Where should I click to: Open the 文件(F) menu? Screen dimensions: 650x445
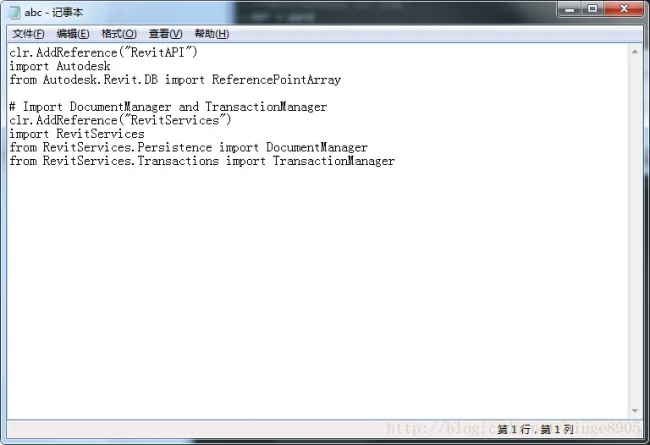pyautogui.click(x=28, y=34)
